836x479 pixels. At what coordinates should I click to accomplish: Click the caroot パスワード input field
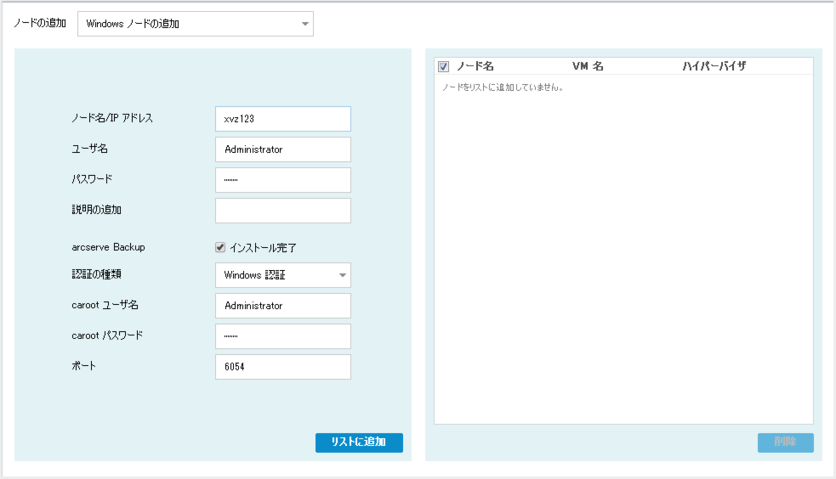[283, 336]
